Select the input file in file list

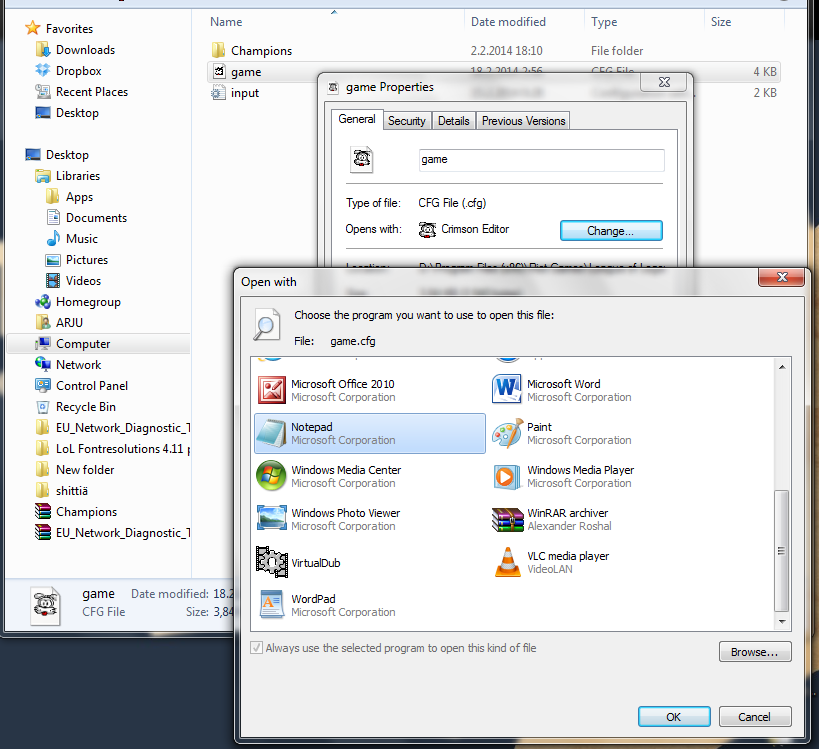tap(245, 93)
